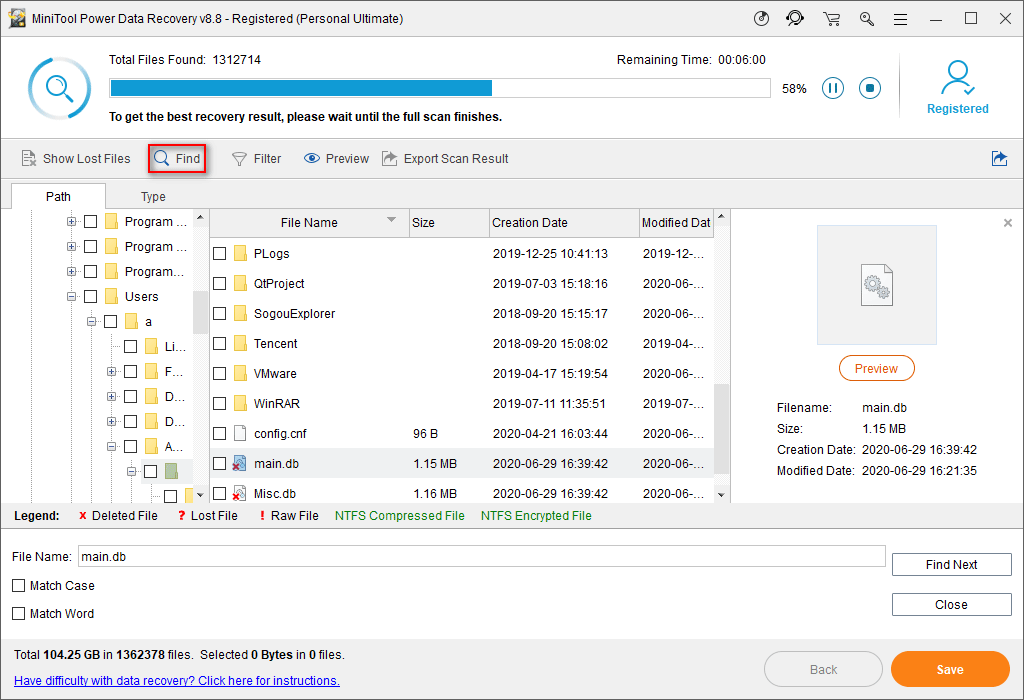
Task: Check the Users folder tree checkbox
Action: point(91,296)
